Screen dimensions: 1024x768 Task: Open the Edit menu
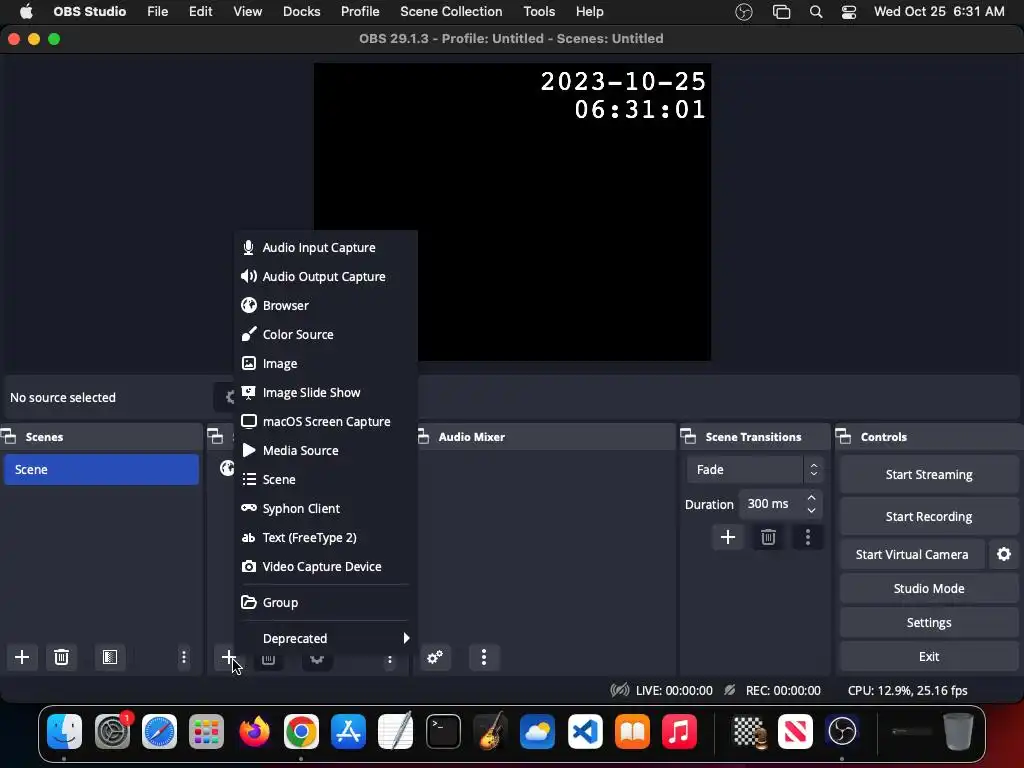pos(200,12)
